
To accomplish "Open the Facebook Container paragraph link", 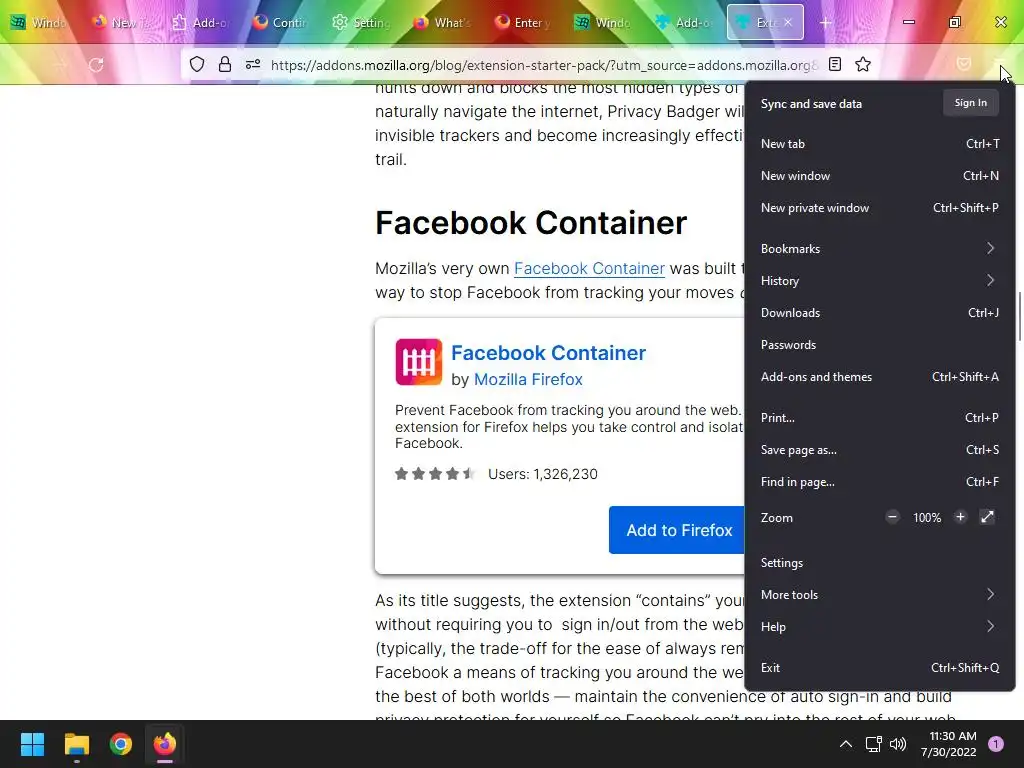I will (589, 268).
